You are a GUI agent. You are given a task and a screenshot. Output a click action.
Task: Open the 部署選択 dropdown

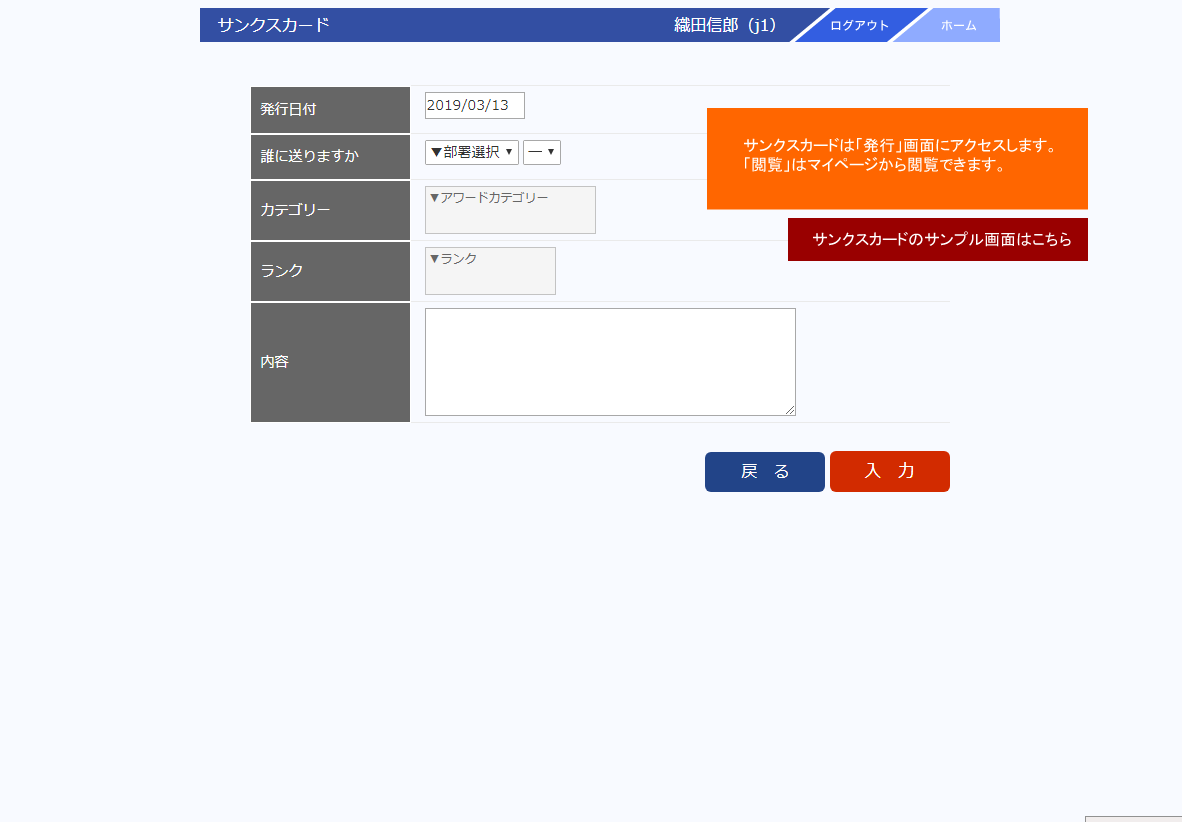(472, 152)
